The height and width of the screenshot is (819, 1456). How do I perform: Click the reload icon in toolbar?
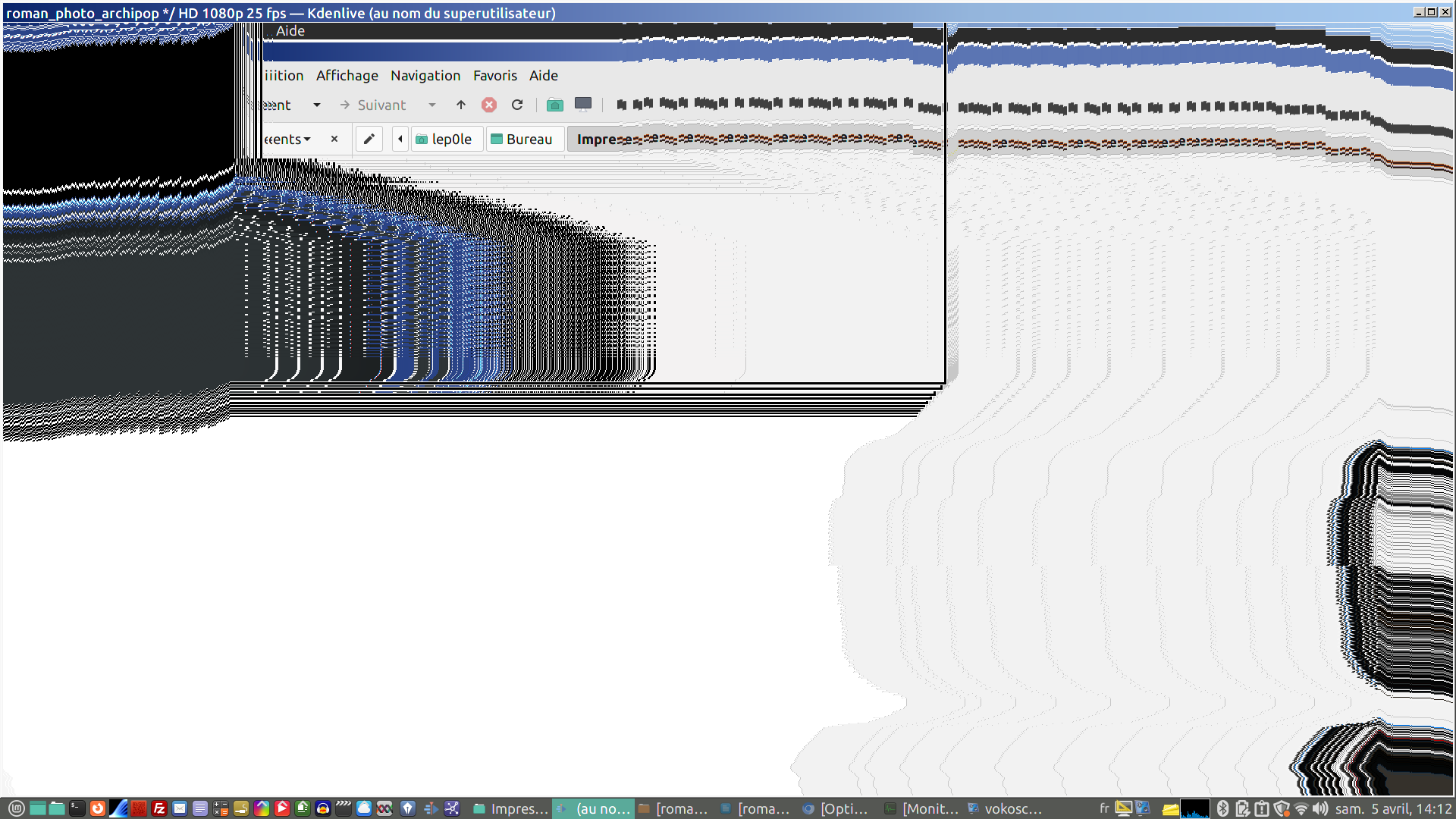(x=517, y=105)
